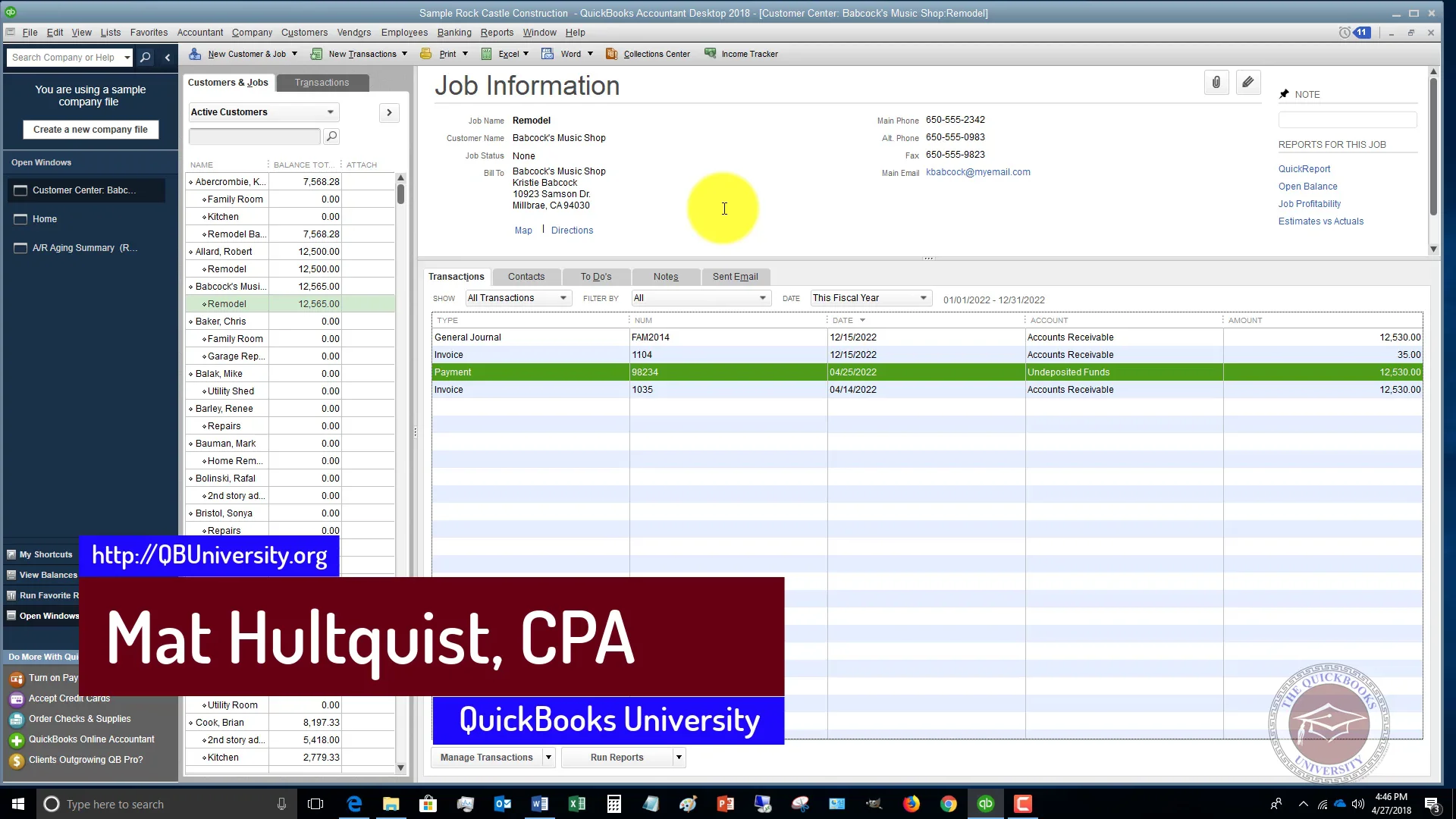Click the customer search input field
The width and height of the screenshot is (1456, 819).
[x=255, y=136]
